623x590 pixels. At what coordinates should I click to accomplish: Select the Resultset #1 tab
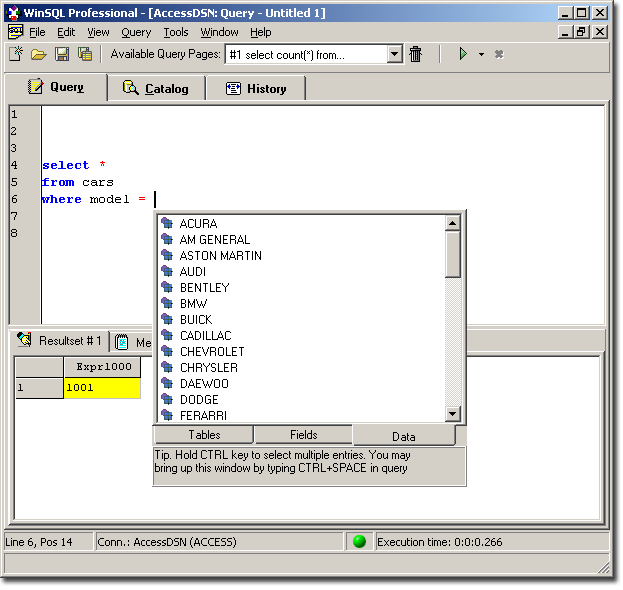pos(60,341)
